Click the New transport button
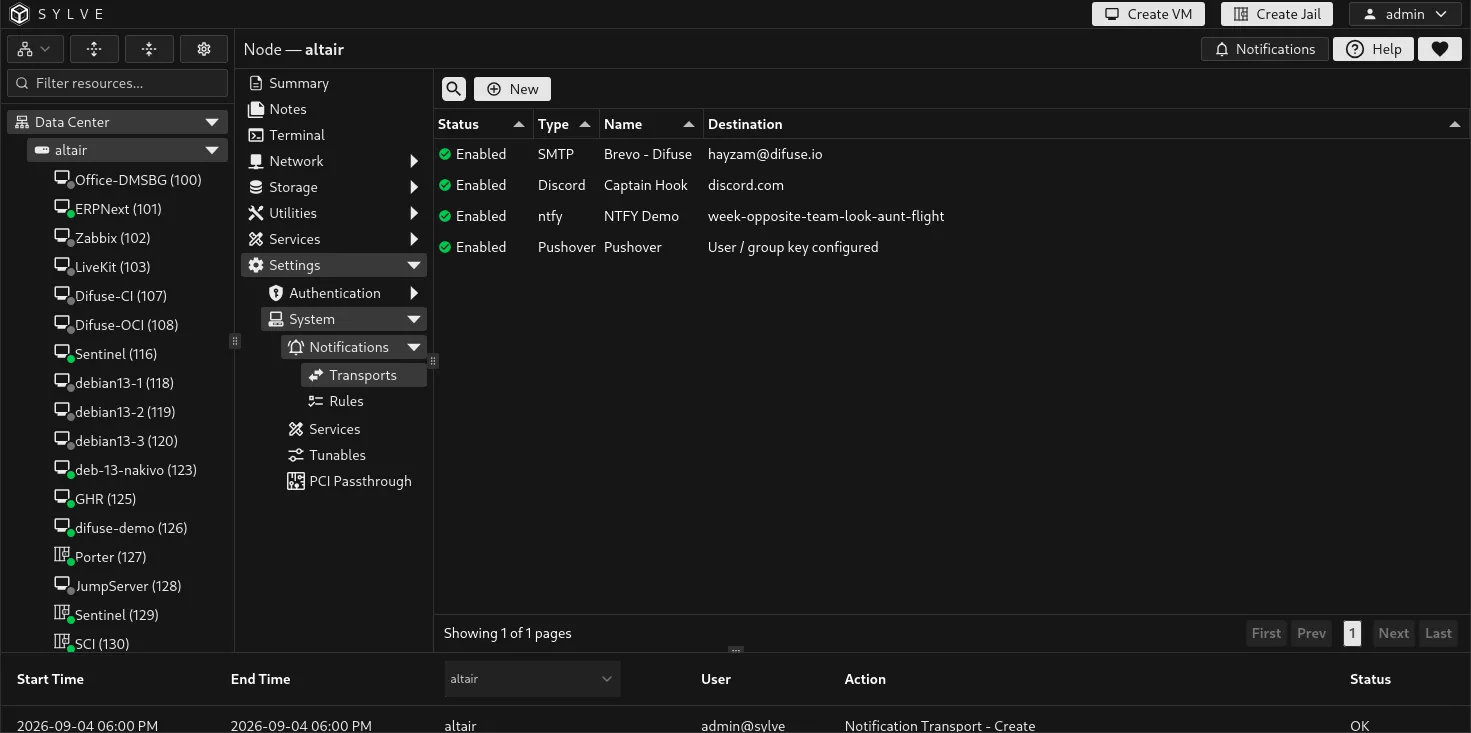Viewport: 1471px width, 733px height. 512,89
